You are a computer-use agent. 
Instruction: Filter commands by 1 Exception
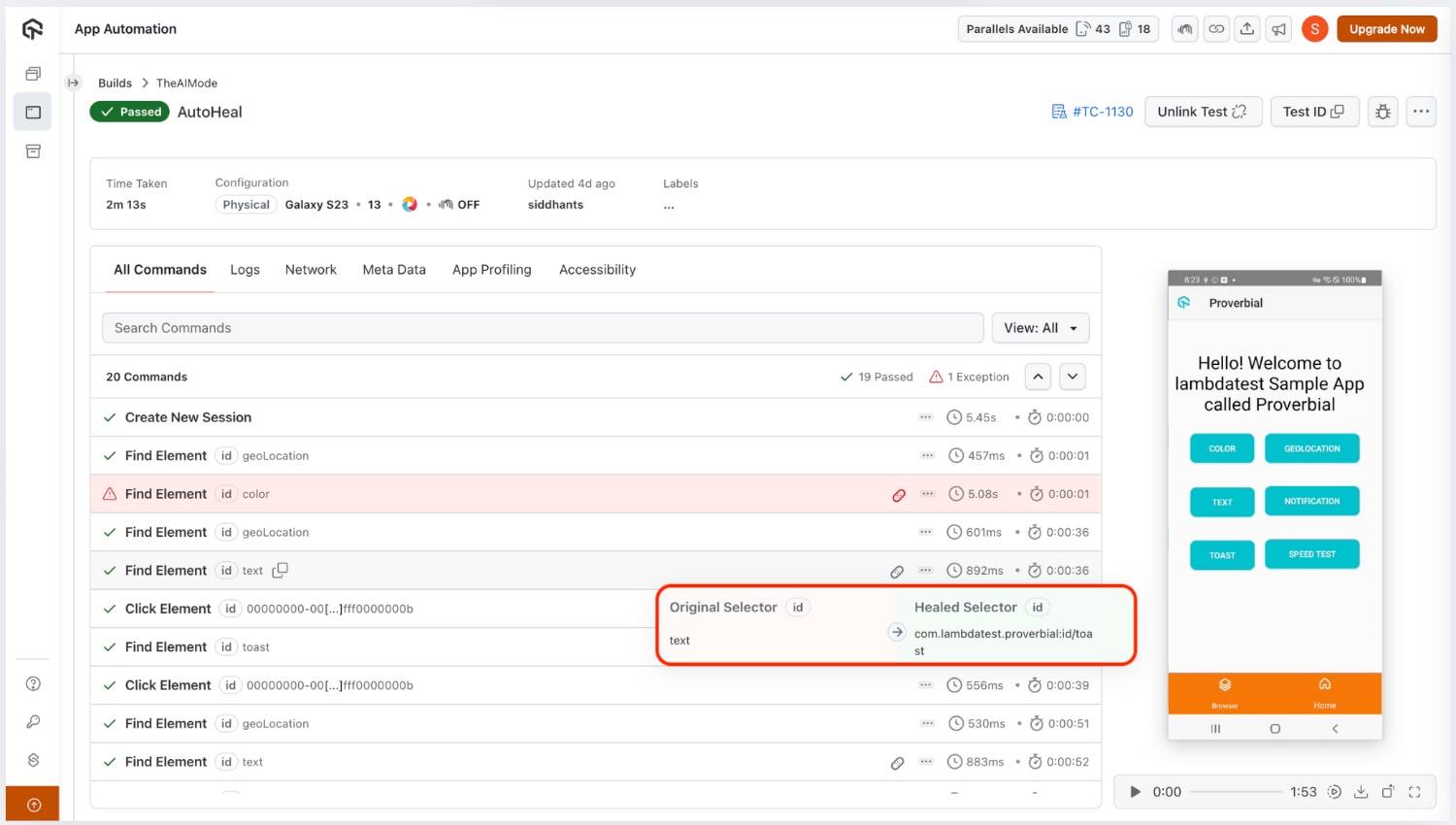[x=969, y=377]
